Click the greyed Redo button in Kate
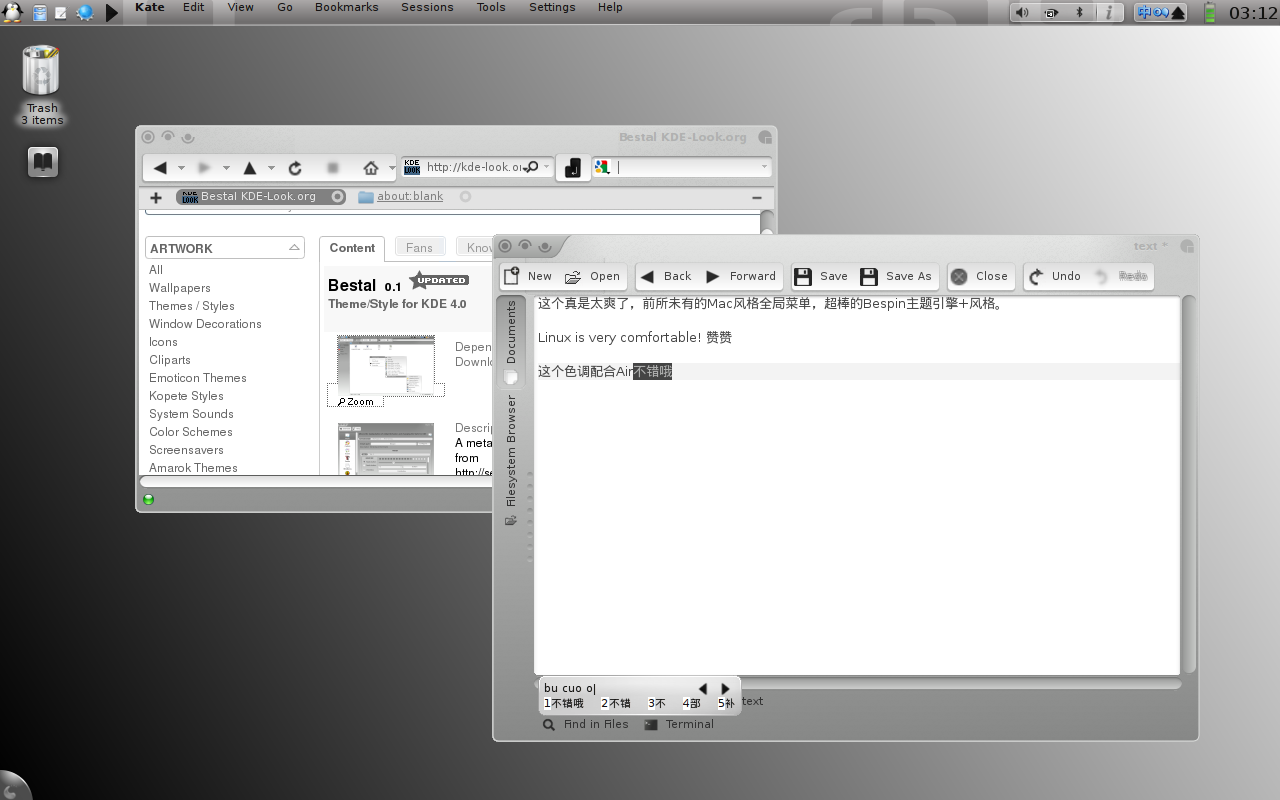Screen dimensions: 1280x800 click(1120, 277)
